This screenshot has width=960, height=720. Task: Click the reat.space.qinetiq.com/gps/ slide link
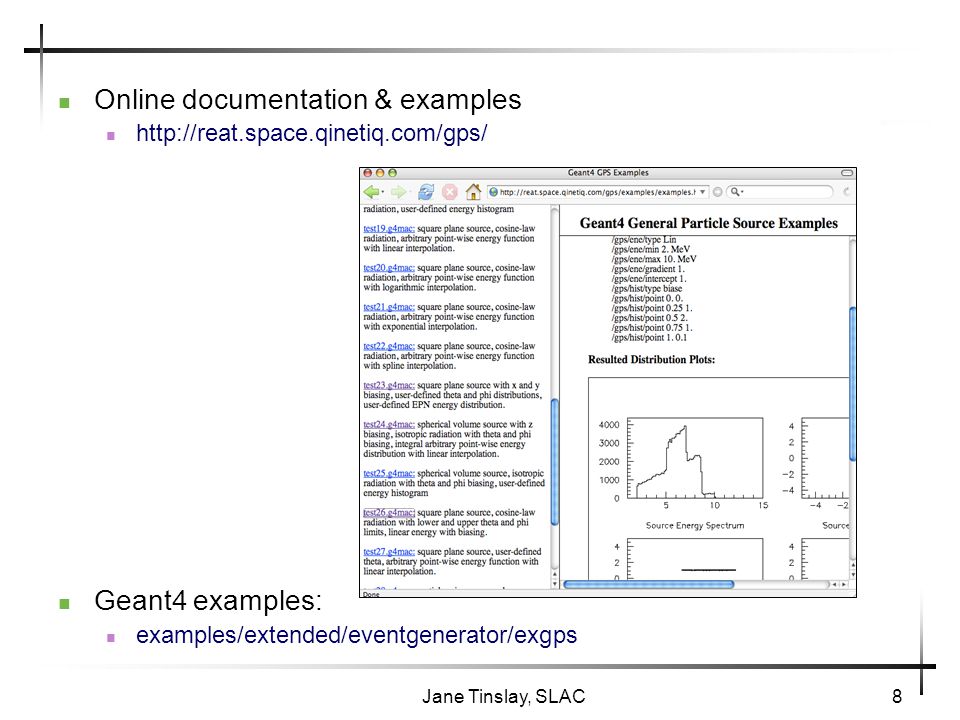pyautogui.click(x=312, y=133)
